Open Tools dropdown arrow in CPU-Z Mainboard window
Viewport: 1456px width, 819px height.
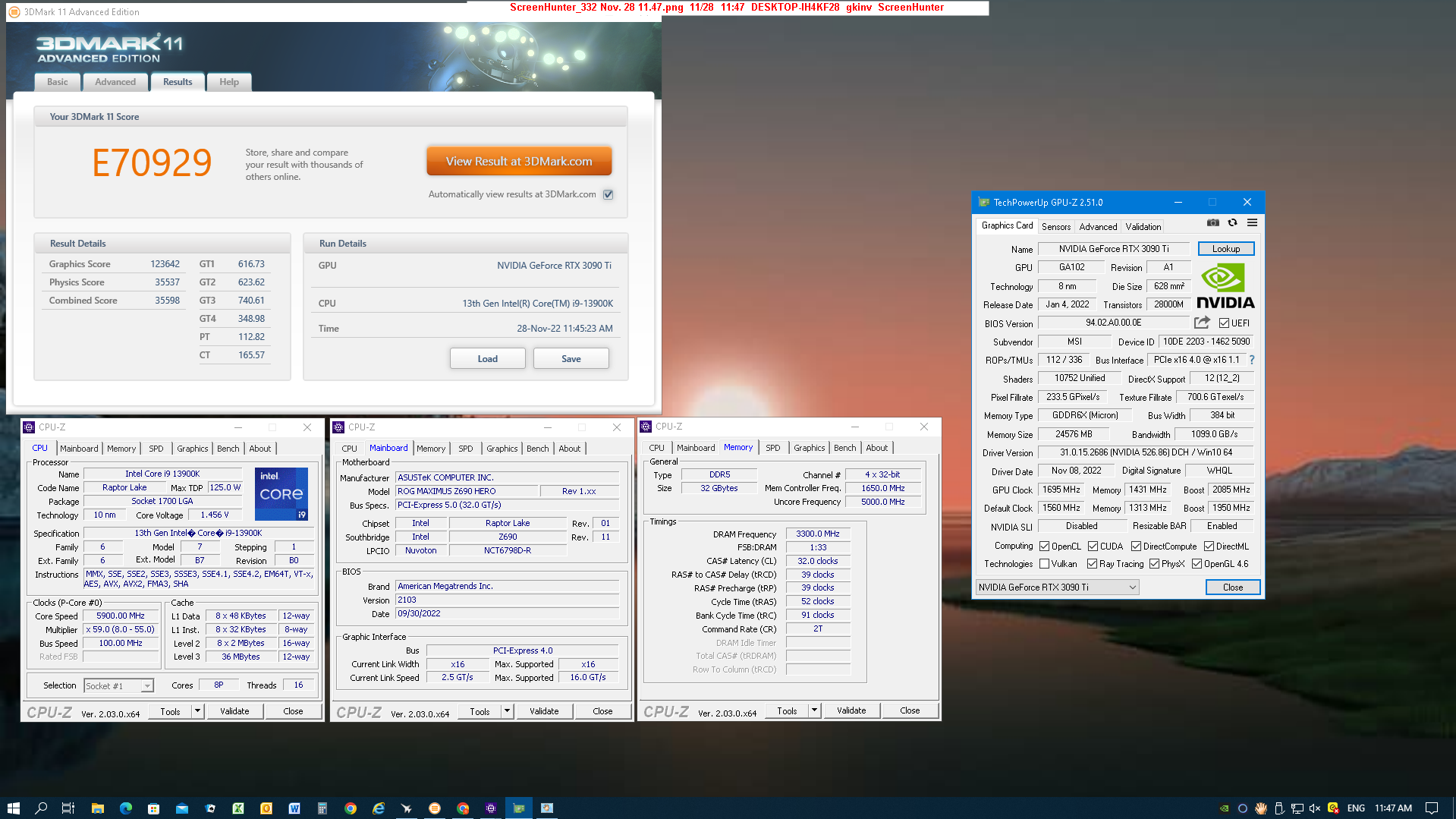point(507,711)
